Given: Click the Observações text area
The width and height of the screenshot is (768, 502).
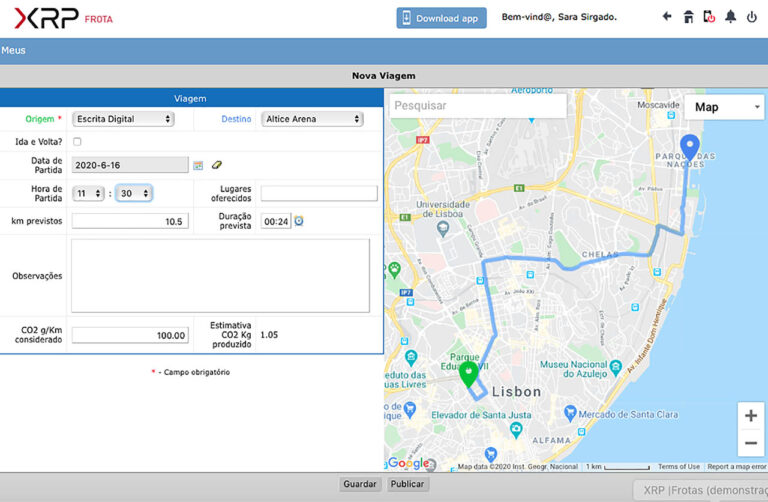Looking at the screenshot, I should 220,276.
